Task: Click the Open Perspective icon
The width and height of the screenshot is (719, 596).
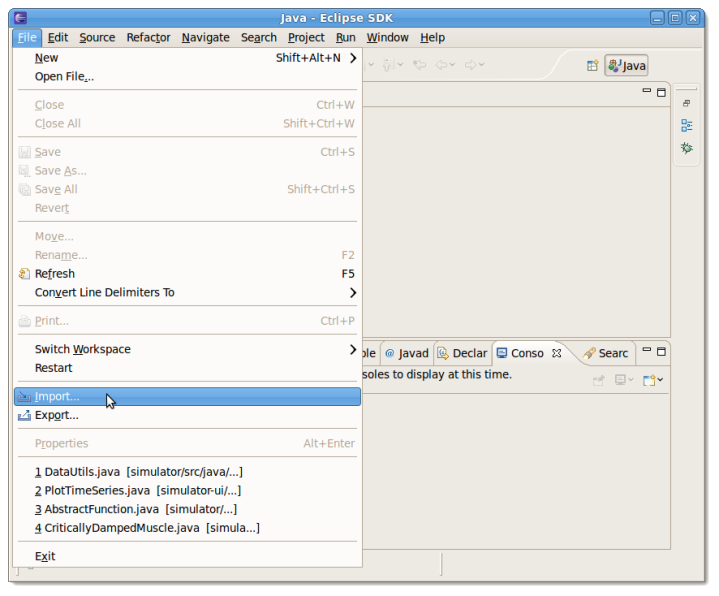Action: click(x=592, y=66)
